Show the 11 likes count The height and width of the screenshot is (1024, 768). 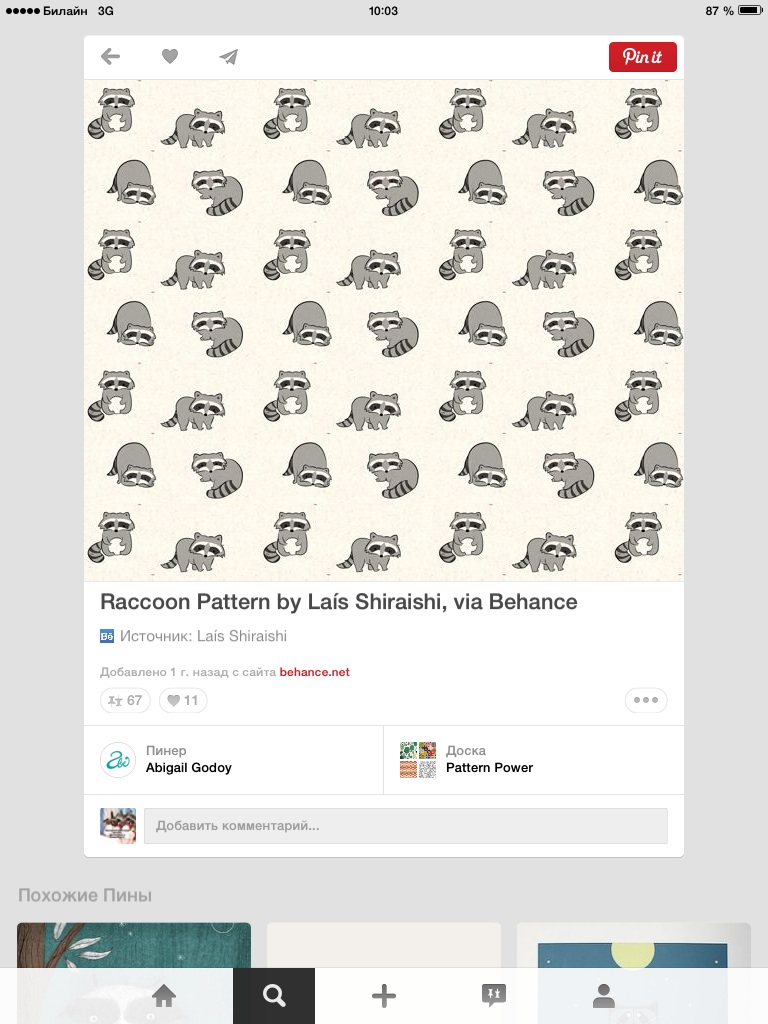click(183, 700)
